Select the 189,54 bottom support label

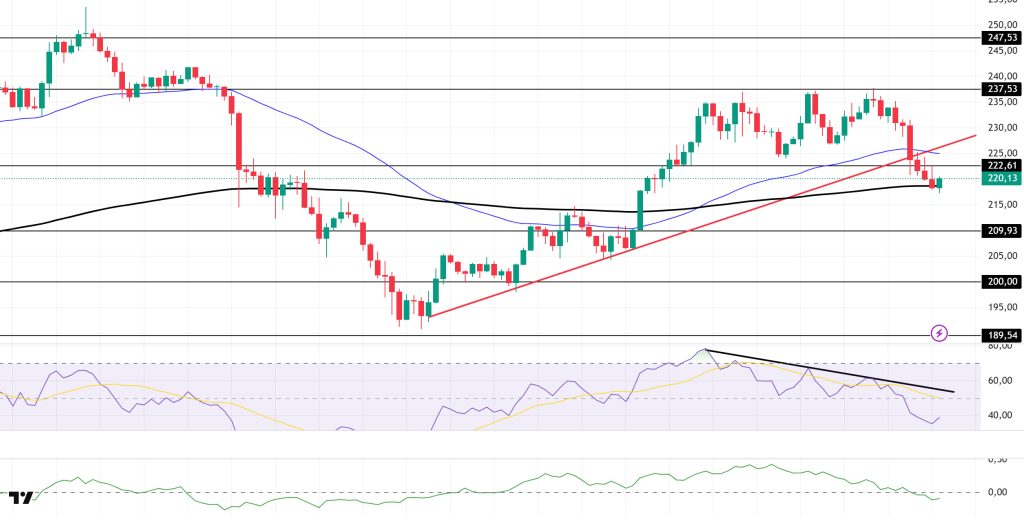point(1000,336)
